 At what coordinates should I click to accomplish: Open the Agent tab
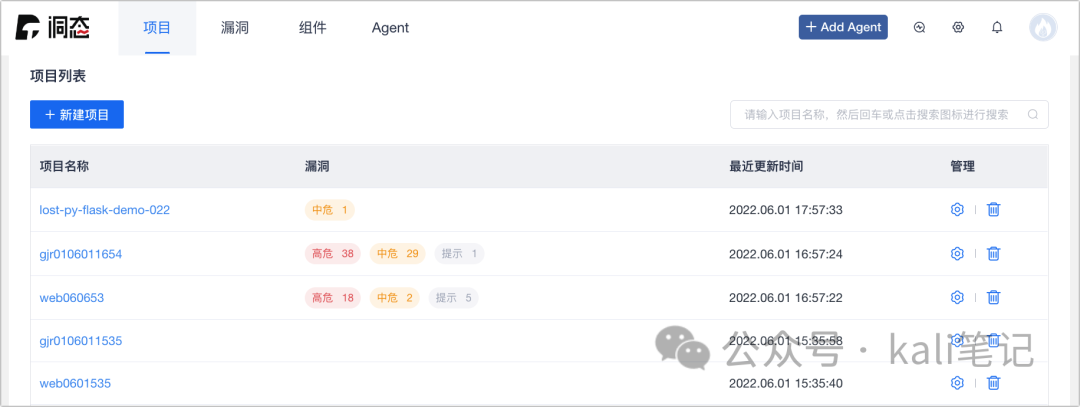tap(390, 28)
